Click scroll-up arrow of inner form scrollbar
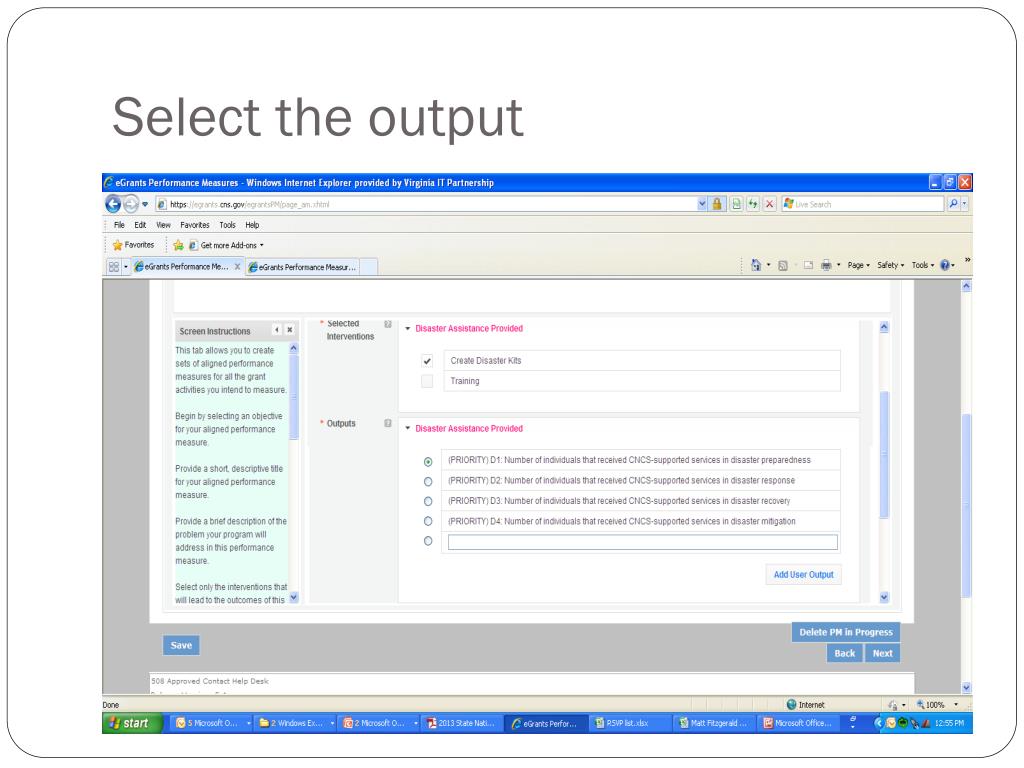This screenshot has height=768, width=1024. pos(884,327)
